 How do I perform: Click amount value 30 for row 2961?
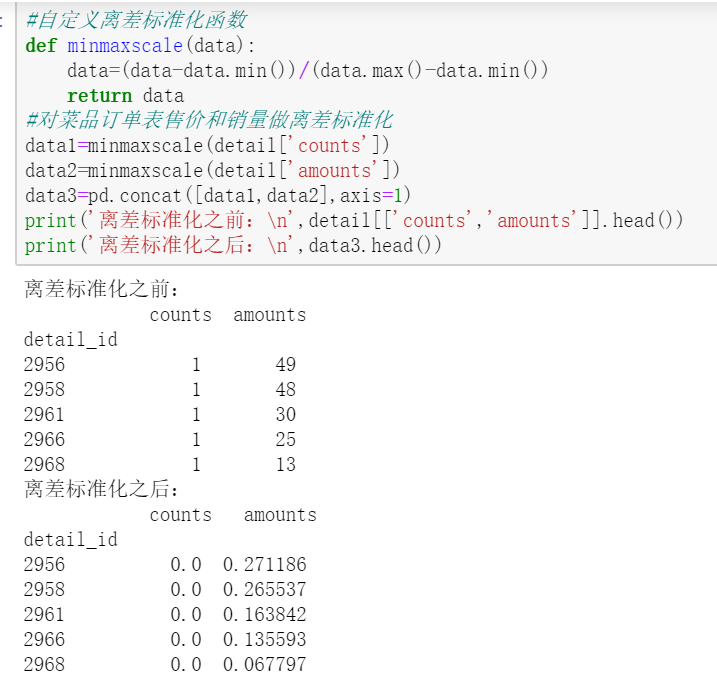click(286, 415)
